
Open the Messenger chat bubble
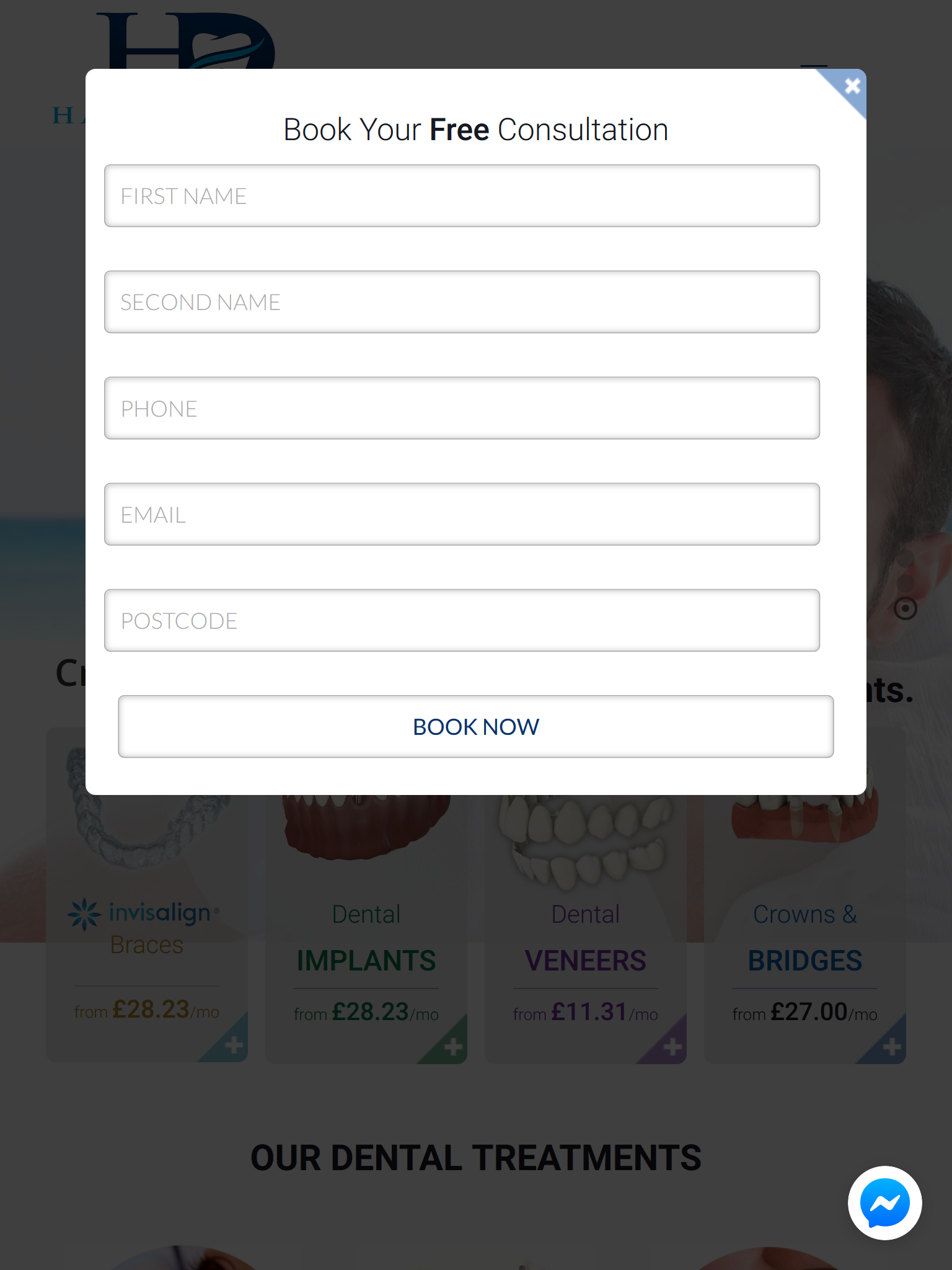click(x=884, y=1203)
